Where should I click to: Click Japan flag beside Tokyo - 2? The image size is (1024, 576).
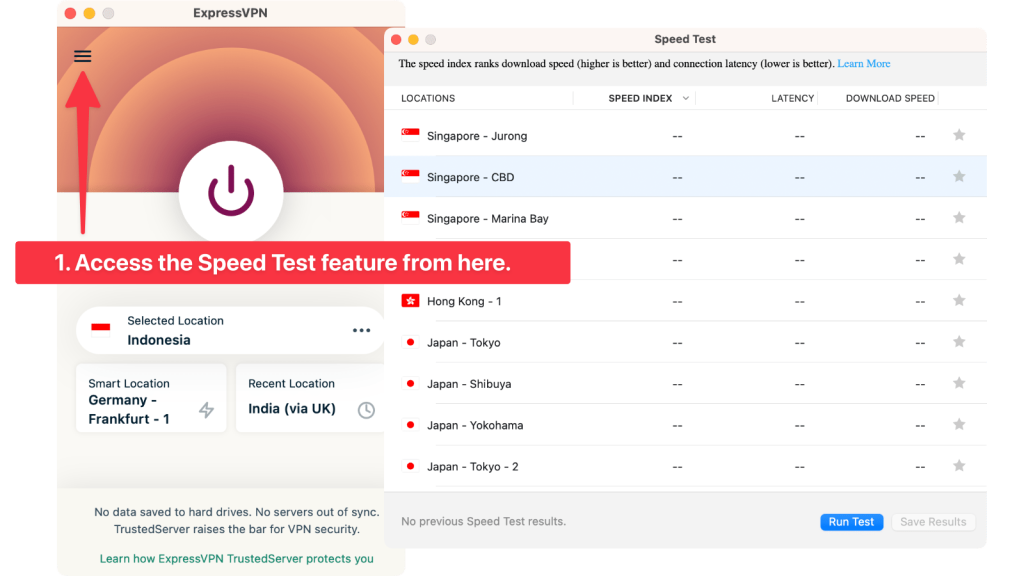click(x=410, y=466)
